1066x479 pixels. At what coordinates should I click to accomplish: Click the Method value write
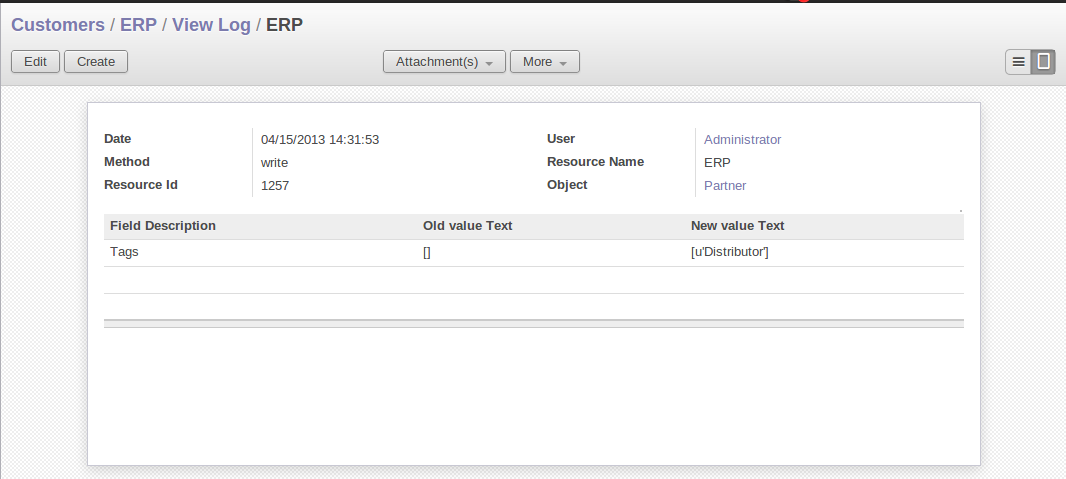click(275, 163)
